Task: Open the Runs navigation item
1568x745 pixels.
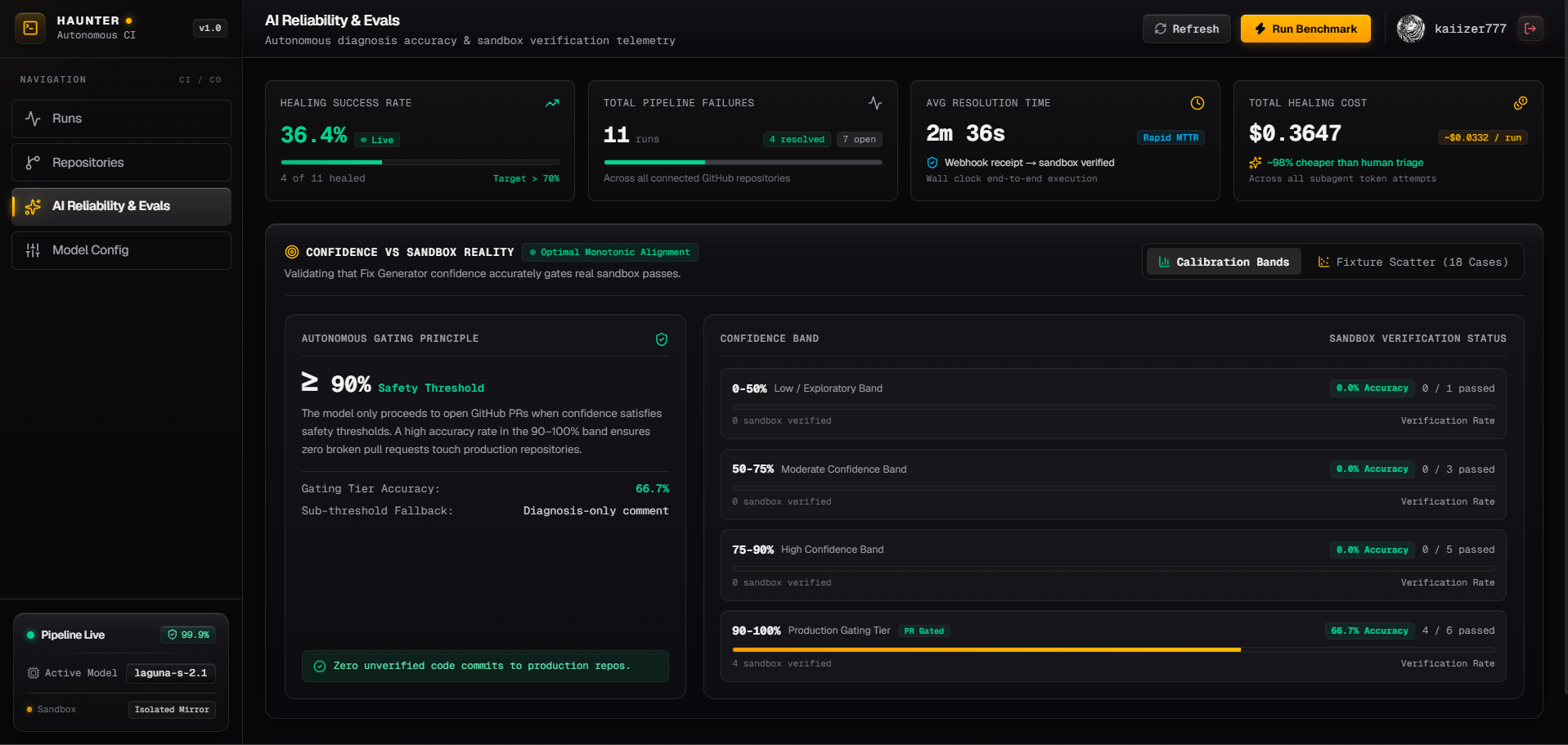Action: tap(121, 119)
